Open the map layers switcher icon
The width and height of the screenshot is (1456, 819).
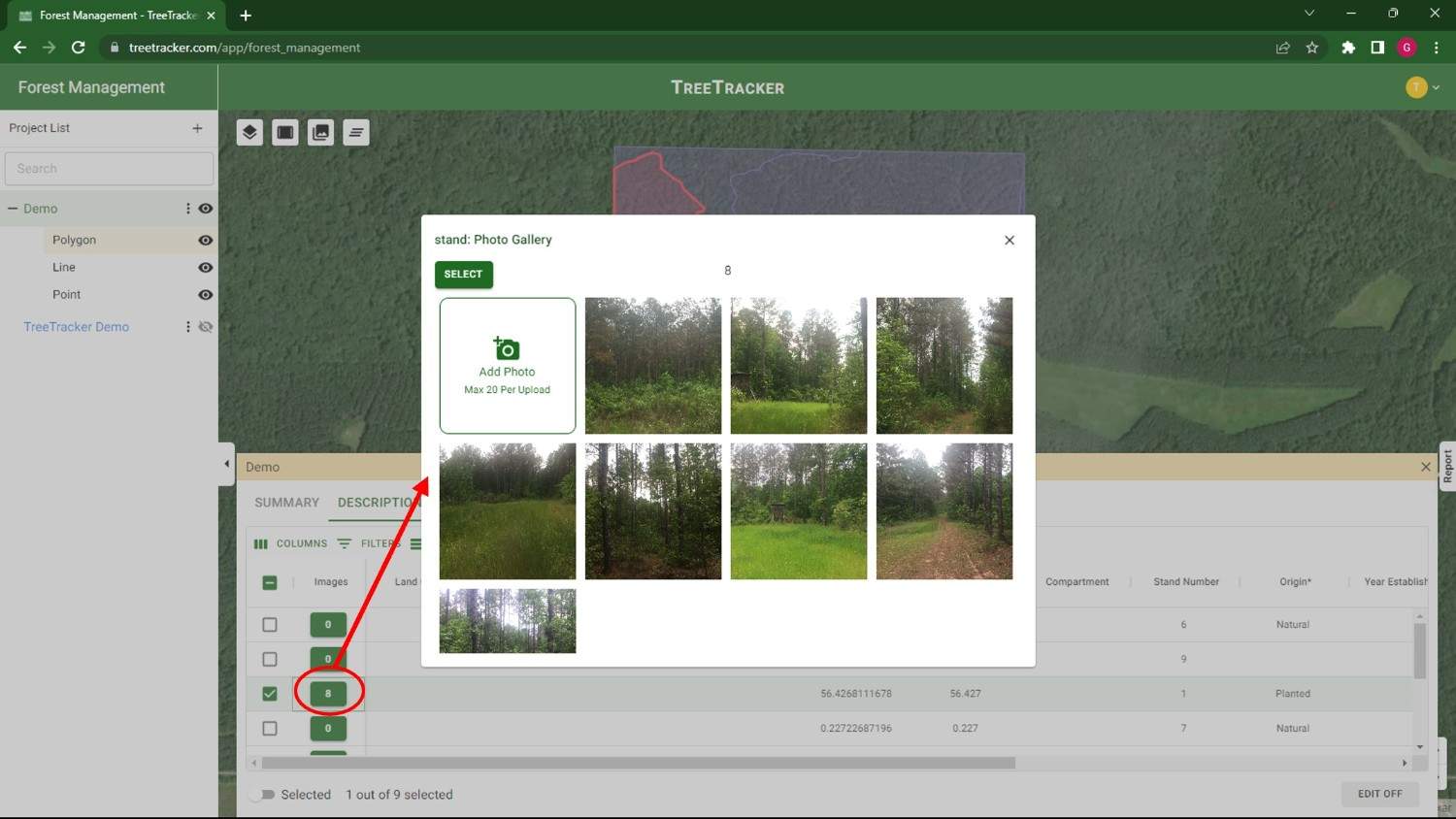click(249, 132)
